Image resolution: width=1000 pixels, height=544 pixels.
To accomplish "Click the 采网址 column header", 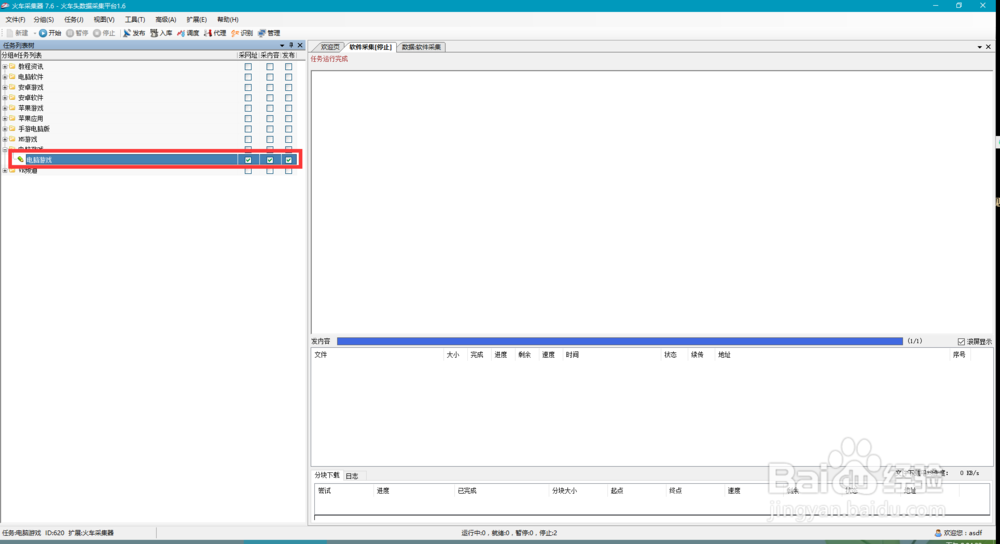I will pos(248,55).
